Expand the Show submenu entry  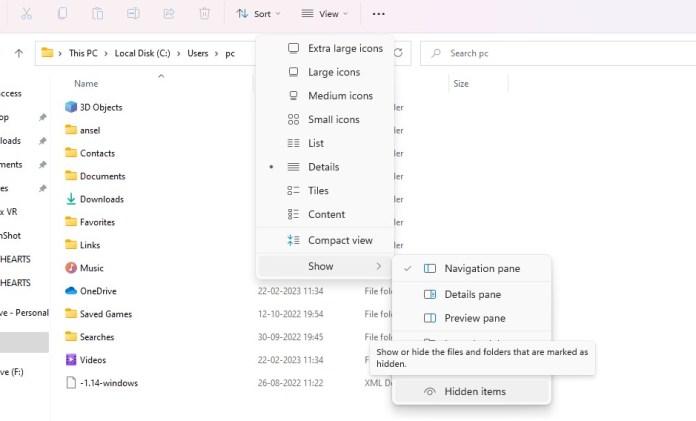(x=321, y=266)
